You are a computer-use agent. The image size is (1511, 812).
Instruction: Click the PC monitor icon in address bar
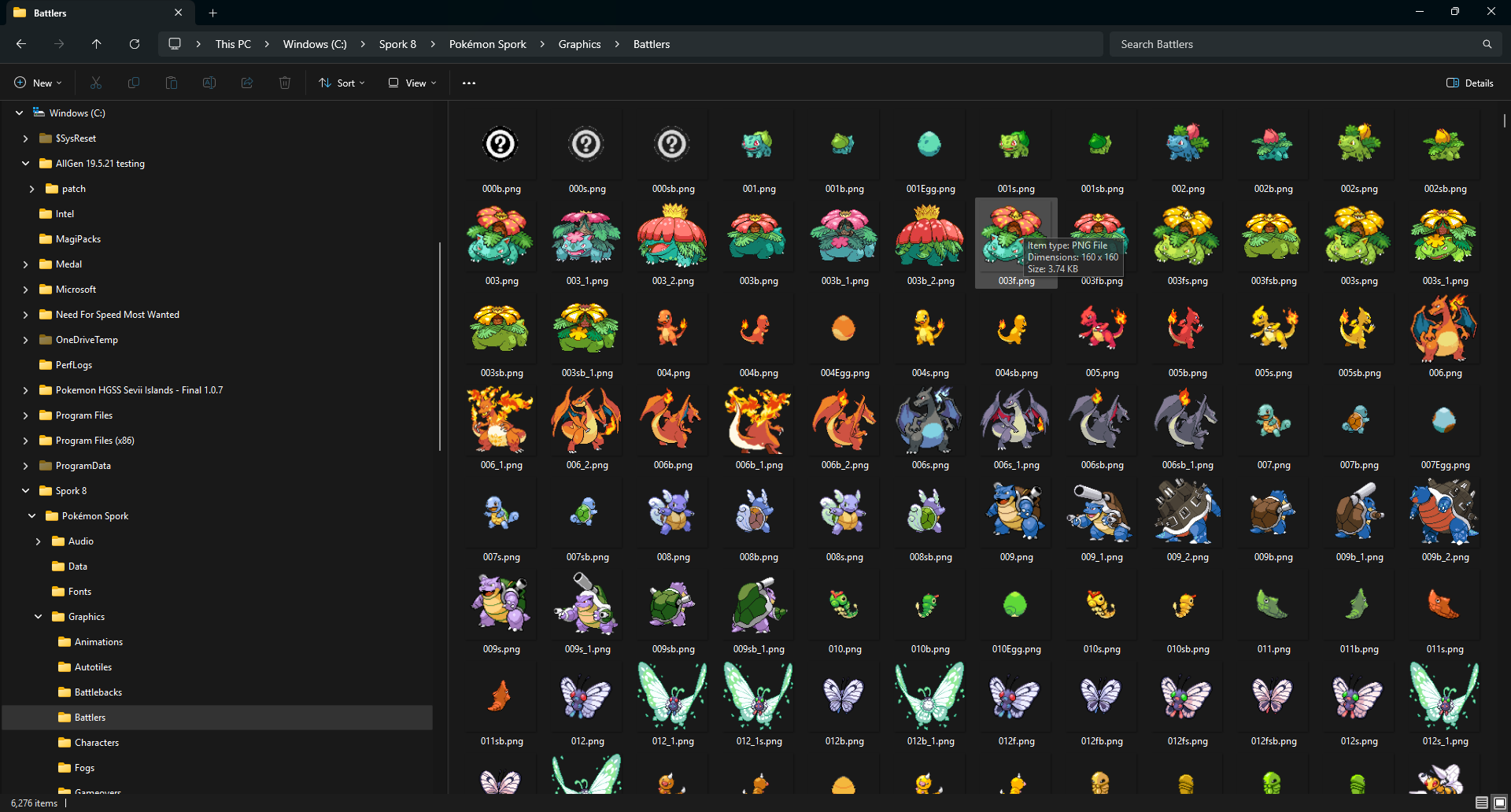[x=175, y=44]
